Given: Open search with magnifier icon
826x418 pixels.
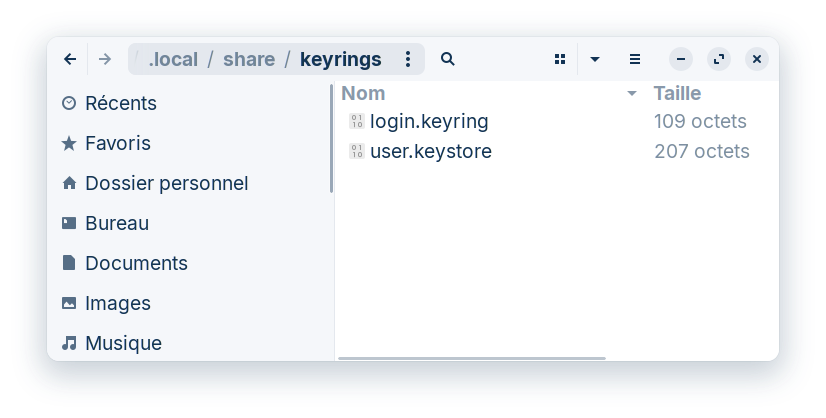Looking at the screenshot, I should coord(448,60).
